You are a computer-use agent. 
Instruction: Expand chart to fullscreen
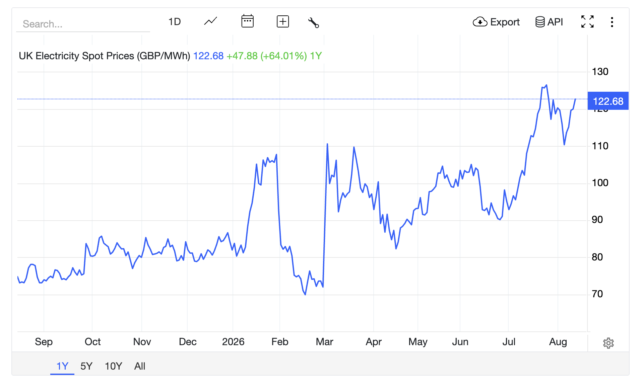point(587,22)
